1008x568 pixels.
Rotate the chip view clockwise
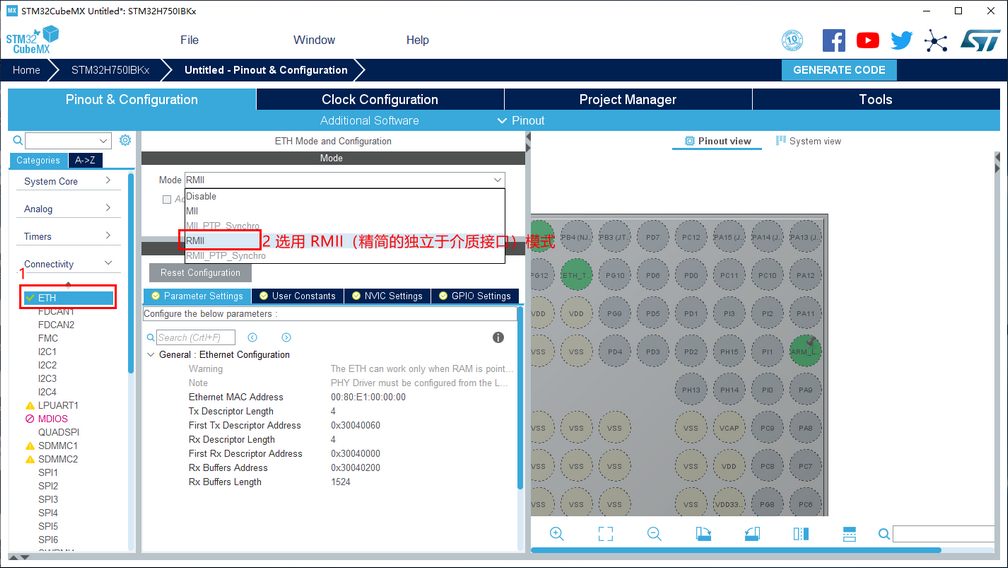(x=703, y=534)
